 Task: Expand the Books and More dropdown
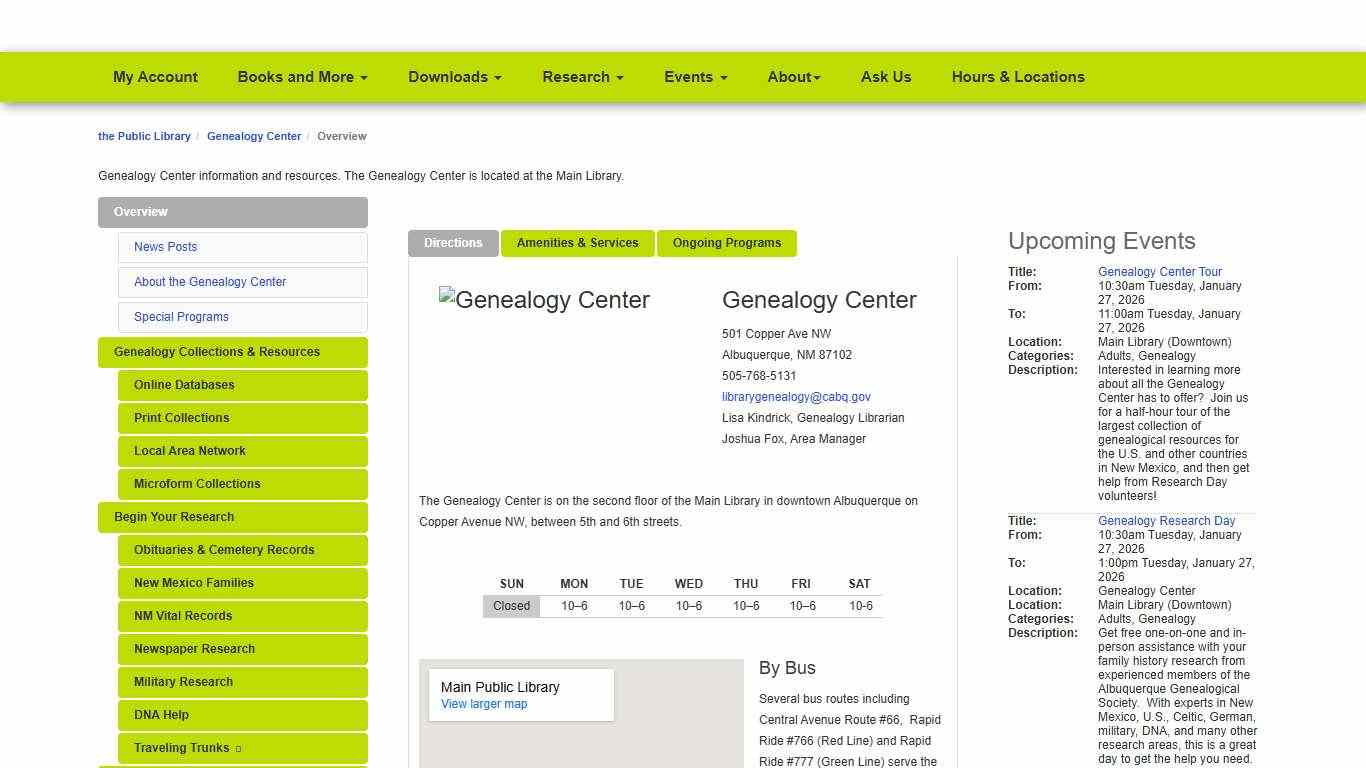click(x=301, y=77)
